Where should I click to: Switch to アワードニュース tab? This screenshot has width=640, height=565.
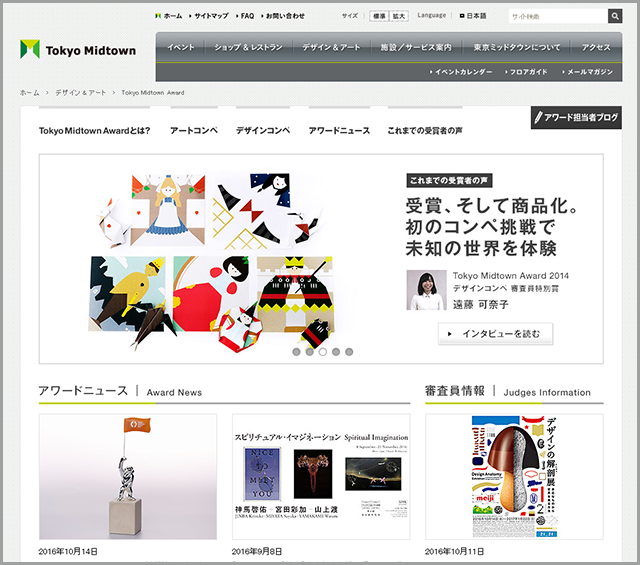tap(339, 131)
